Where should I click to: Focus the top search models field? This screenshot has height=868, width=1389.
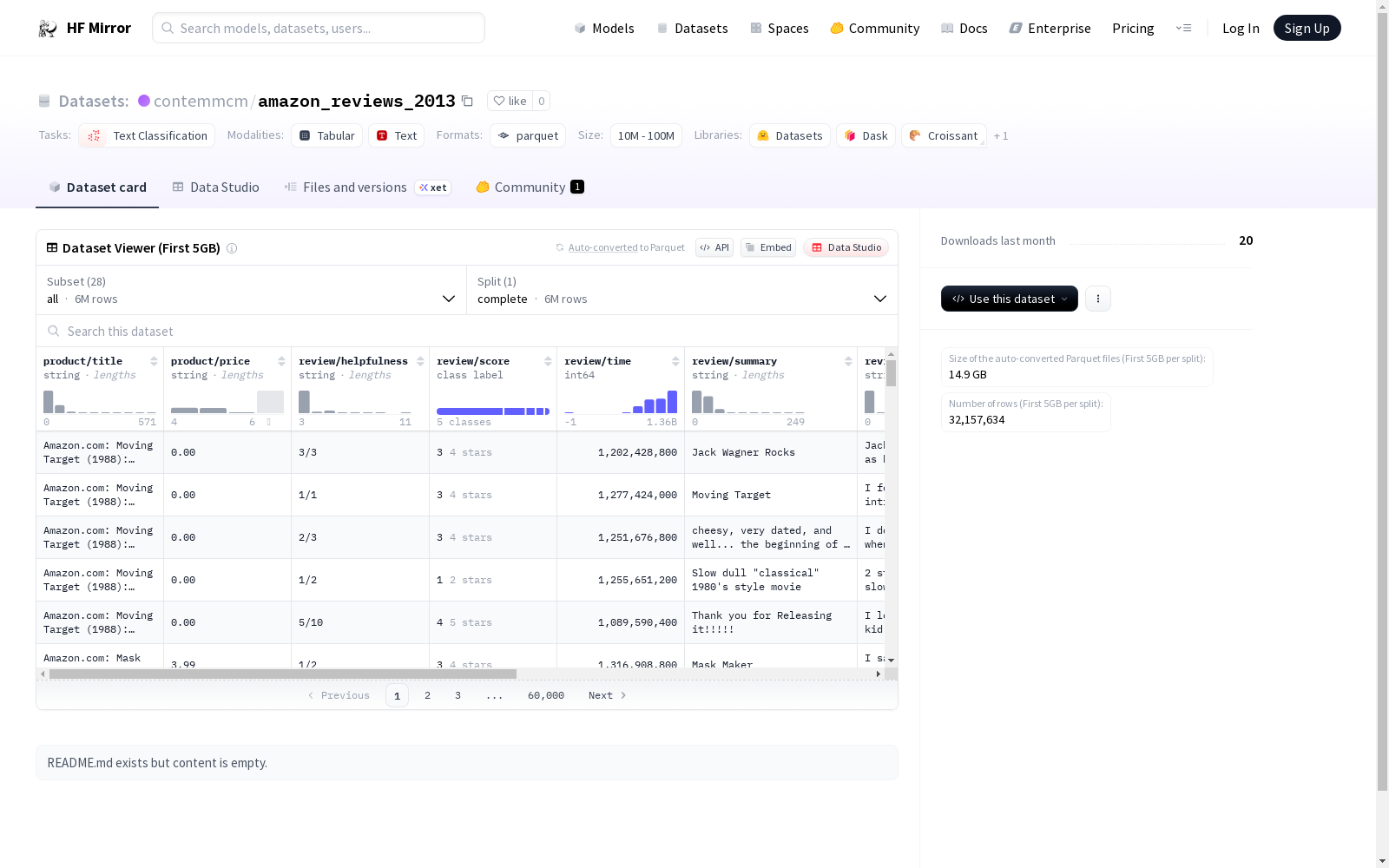click(319, 28)
